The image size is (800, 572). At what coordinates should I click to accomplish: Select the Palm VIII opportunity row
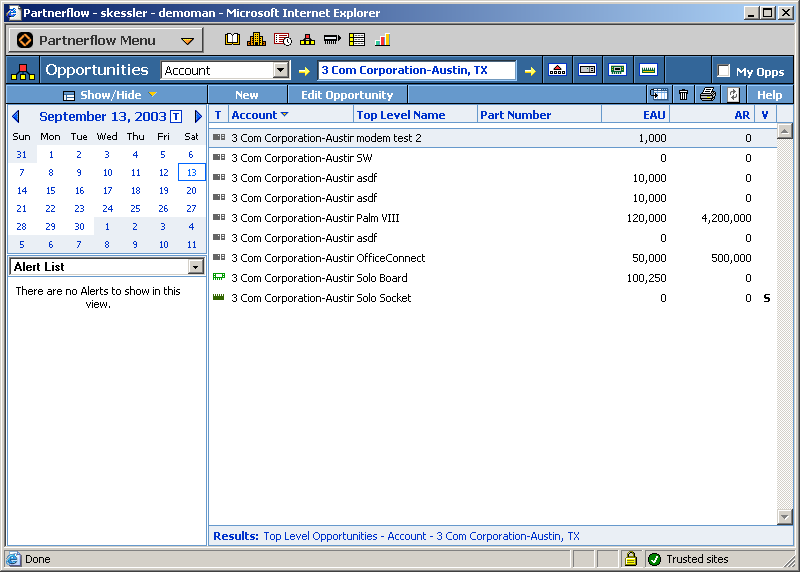[493, 218]
